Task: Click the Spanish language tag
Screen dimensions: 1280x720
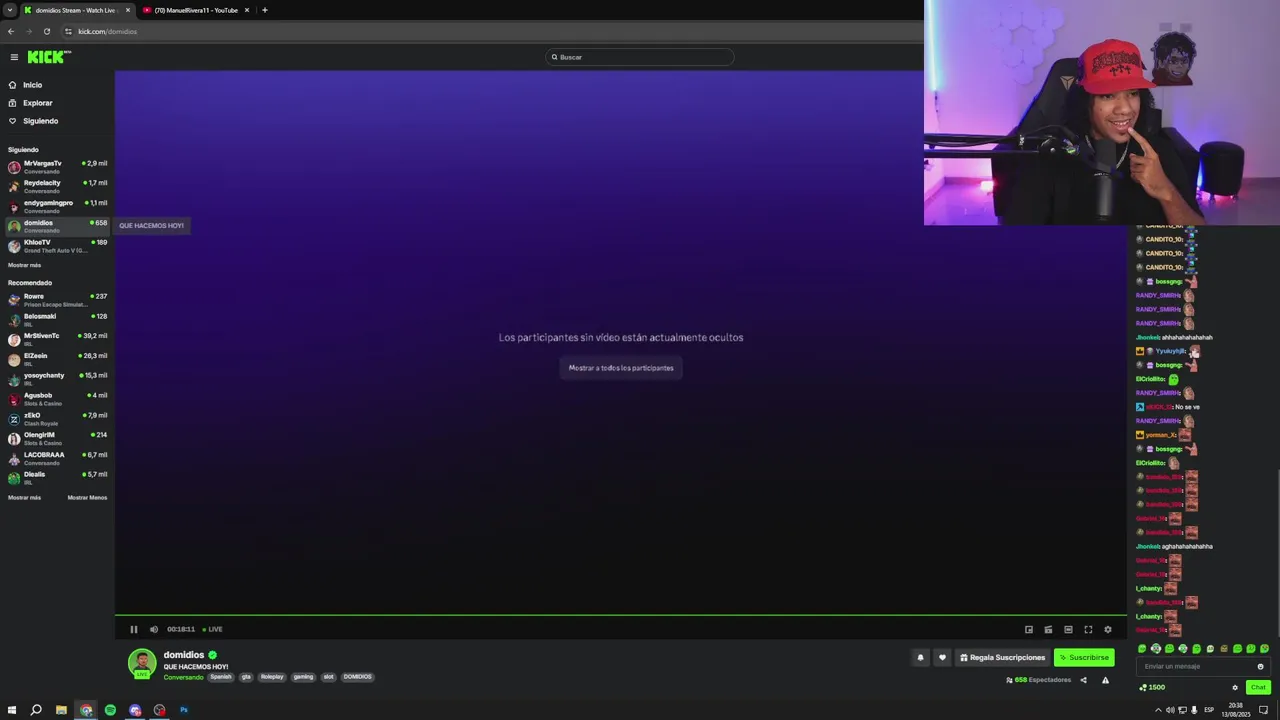Action: pyautogui.click(x=221, y=677)
